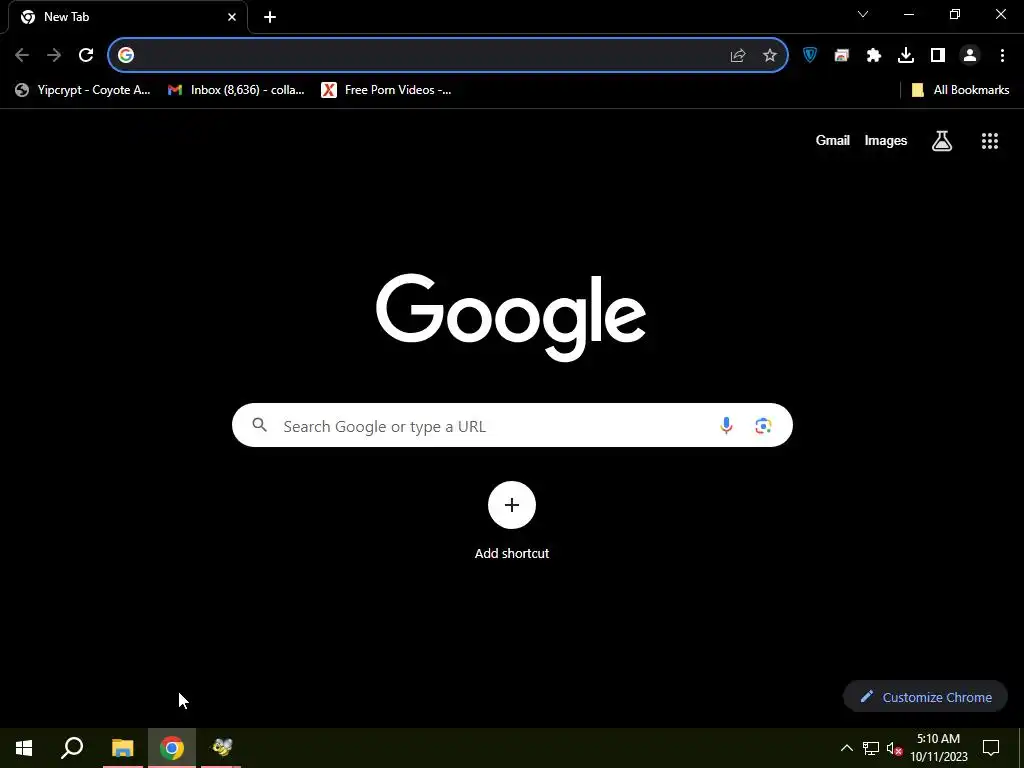Minimize the Chrome window
This screenshot has width=1024, height=768.
pos(908,14)
